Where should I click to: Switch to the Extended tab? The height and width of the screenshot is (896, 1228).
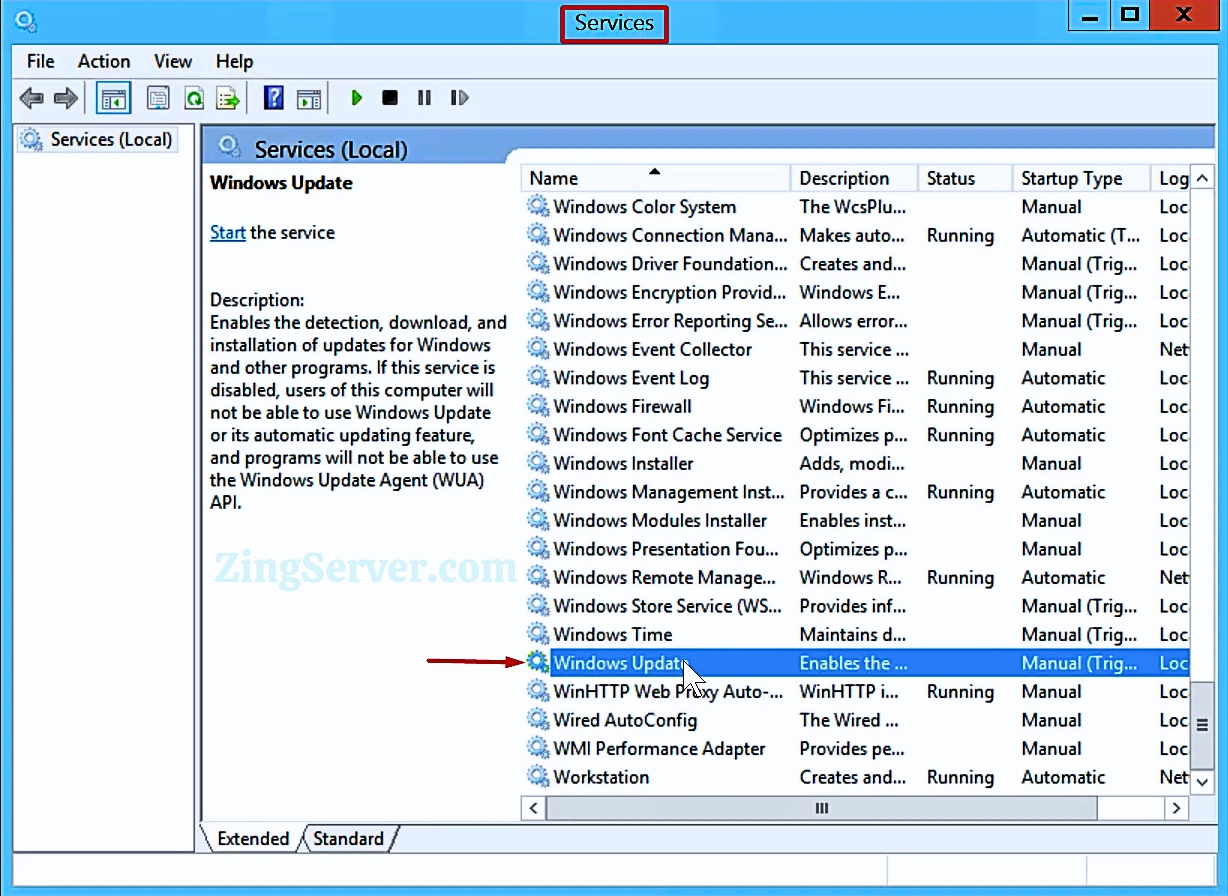pyautogui.click(x=253, y=839)
